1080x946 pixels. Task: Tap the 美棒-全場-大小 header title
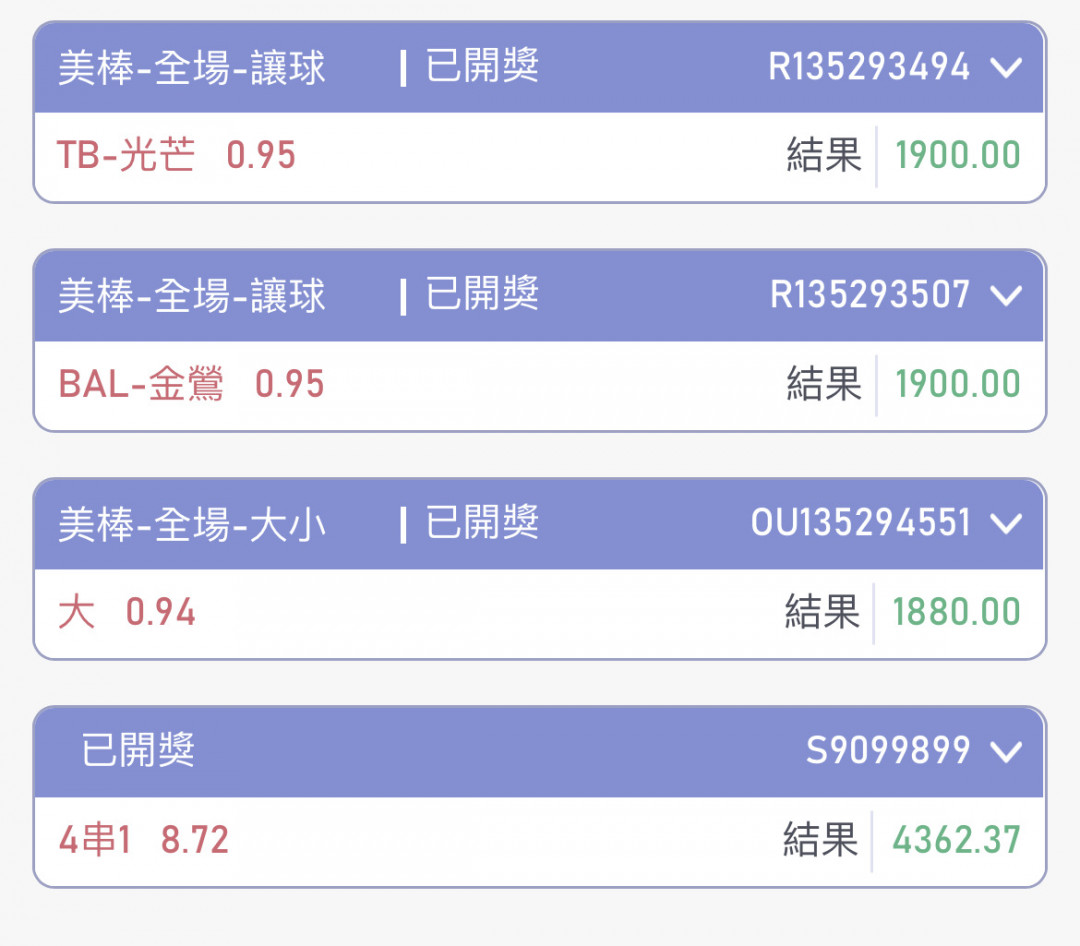pyautogui.click(x=192, y=525)
